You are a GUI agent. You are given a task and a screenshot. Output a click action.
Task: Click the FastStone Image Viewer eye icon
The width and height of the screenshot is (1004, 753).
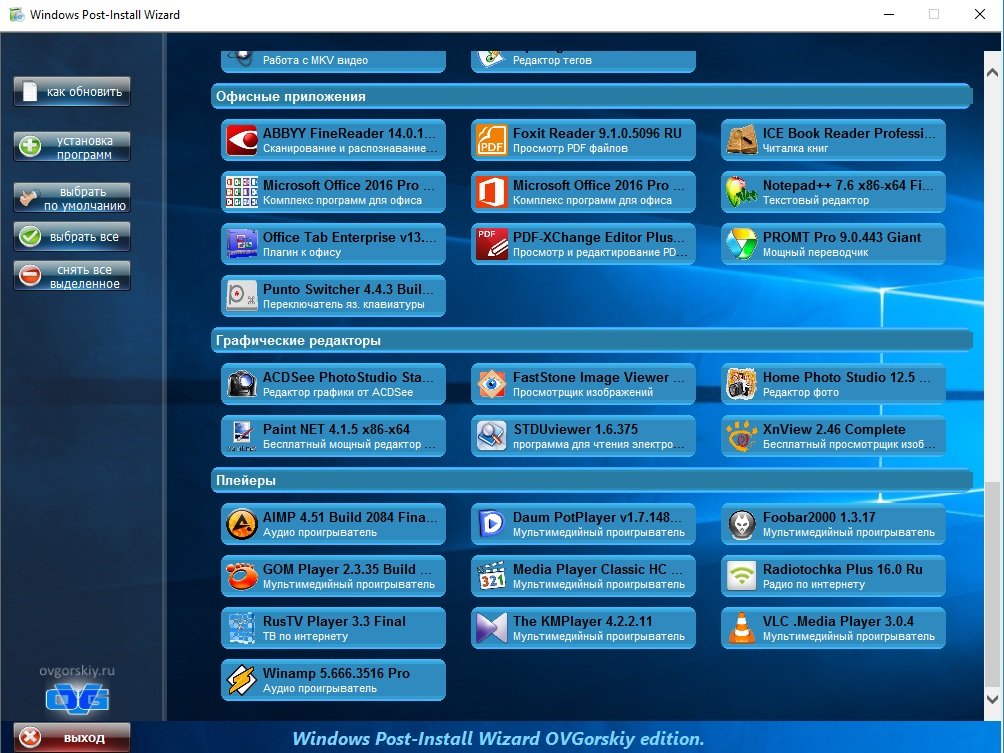[492, 384]
